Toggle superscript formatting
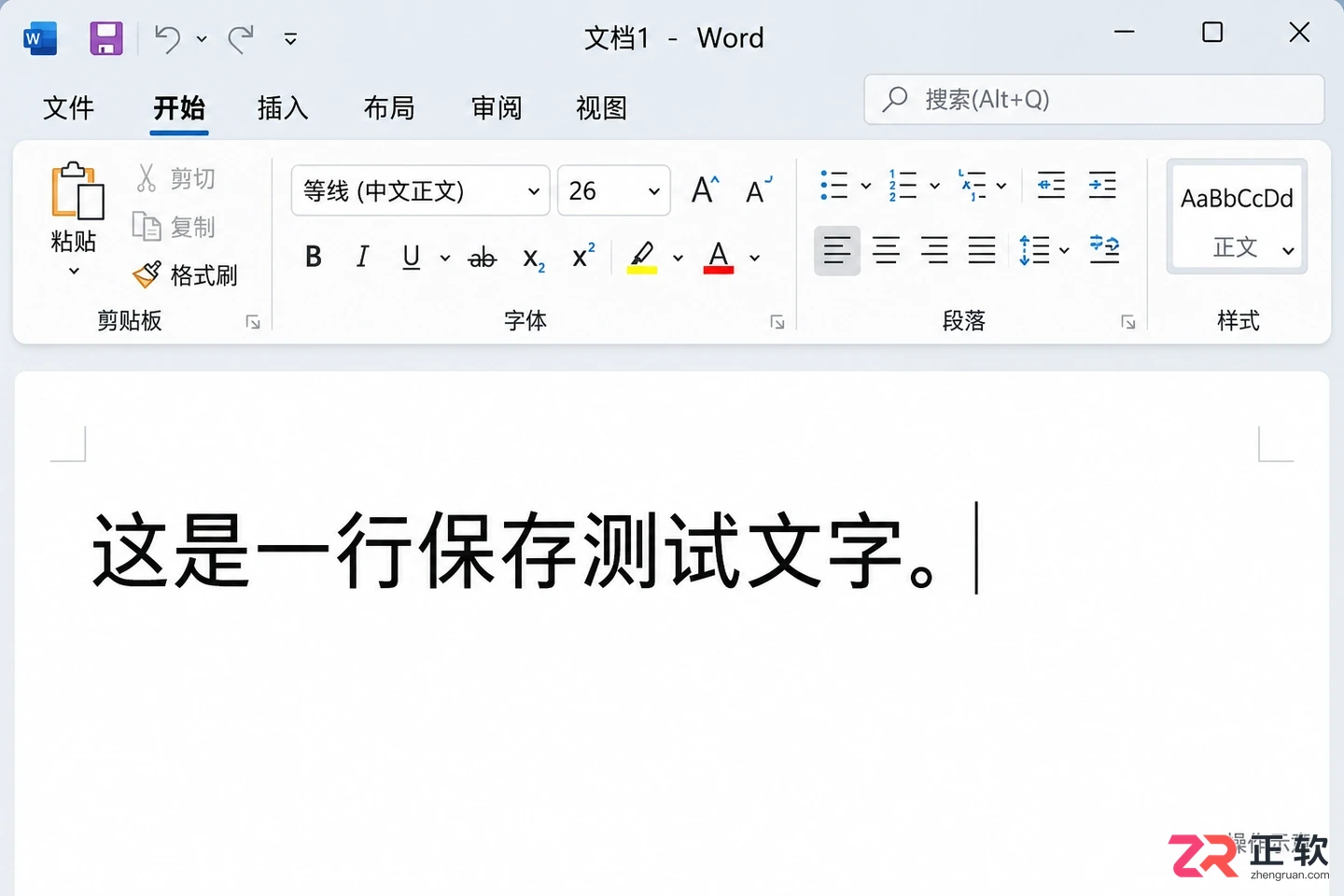Screen dimensions: 1344x896 (583, 256)
